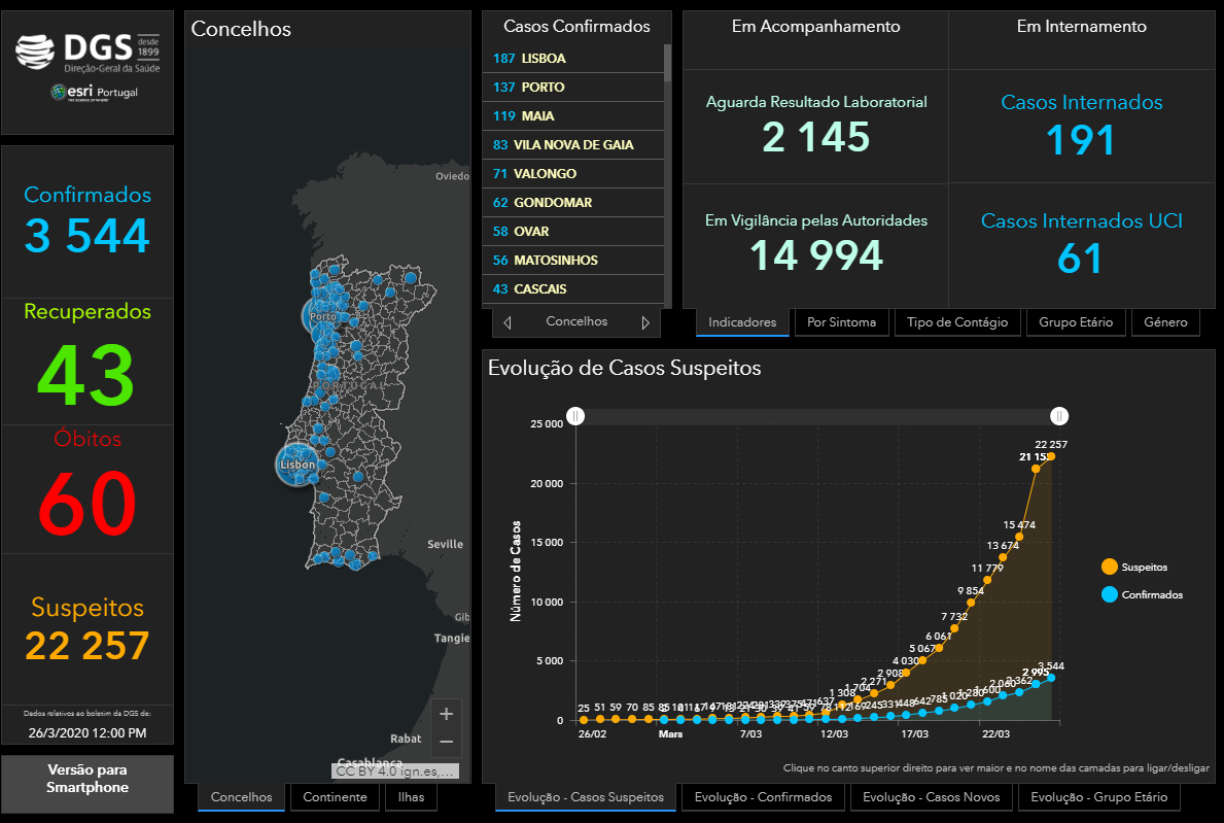
Task: Click the Lisbon cluster bubble on map
Action: (297, 464)
